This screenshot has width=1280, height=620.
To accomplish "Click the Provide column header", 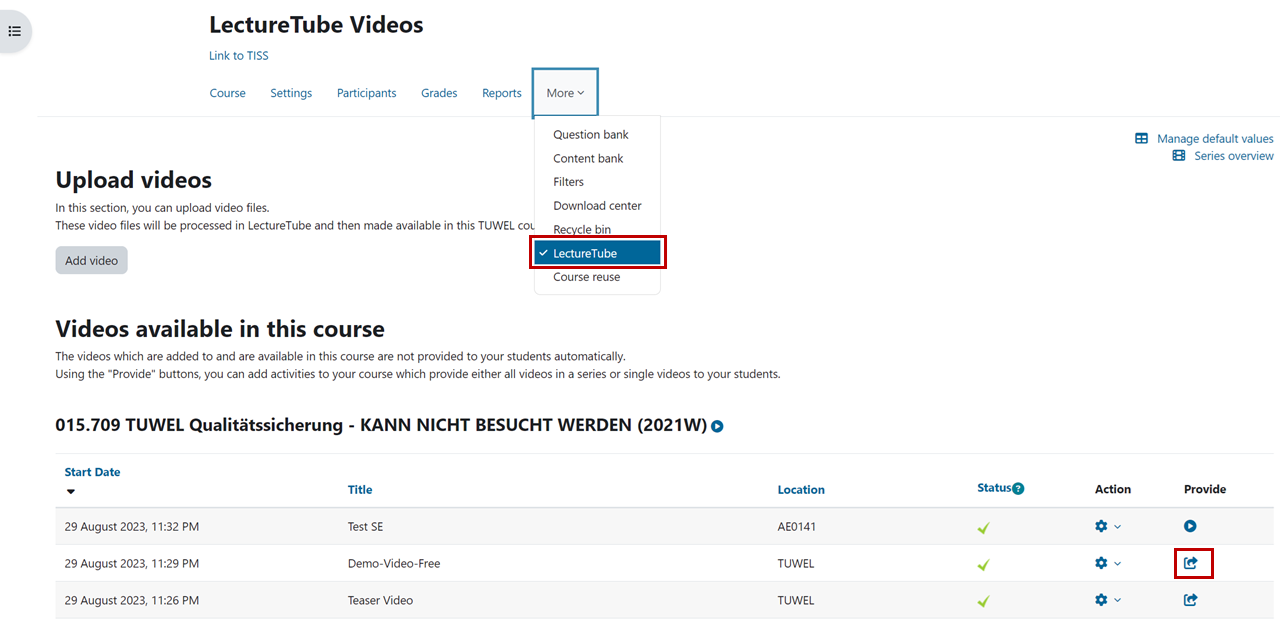I will [1205, 489].
